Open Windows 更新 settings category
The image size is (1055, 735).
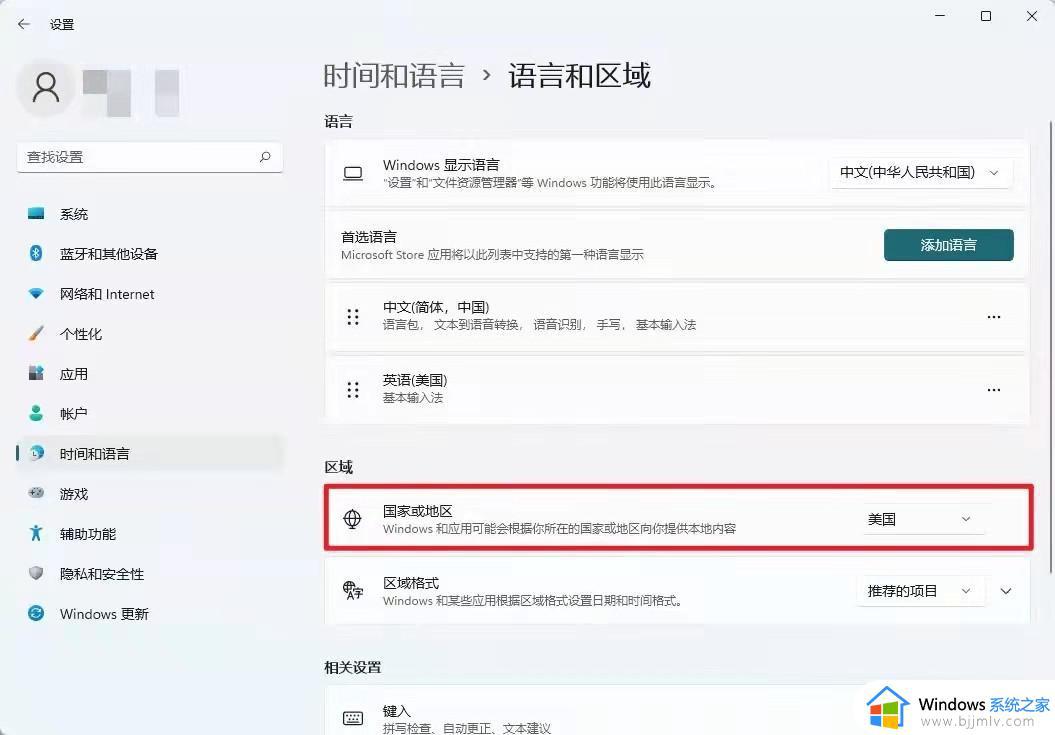coord(149,614)
